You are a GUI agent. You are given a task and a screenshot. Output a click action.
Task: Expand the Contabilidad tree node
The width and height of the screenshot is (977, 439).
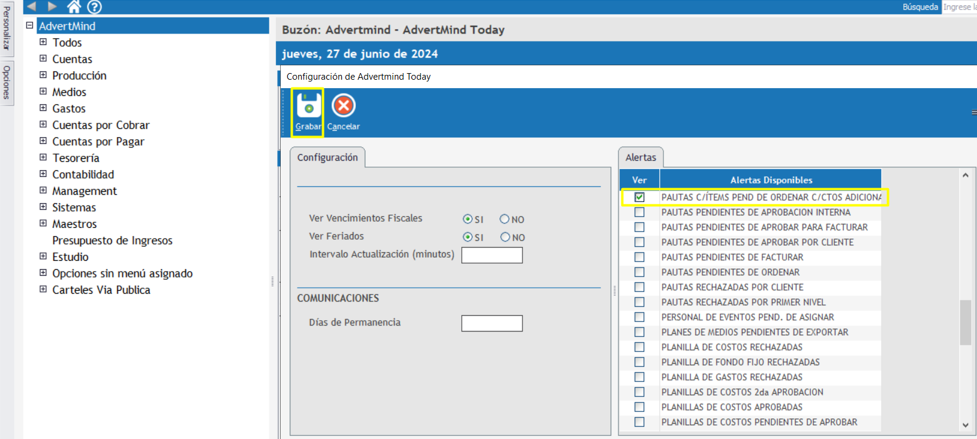(43, 174)
